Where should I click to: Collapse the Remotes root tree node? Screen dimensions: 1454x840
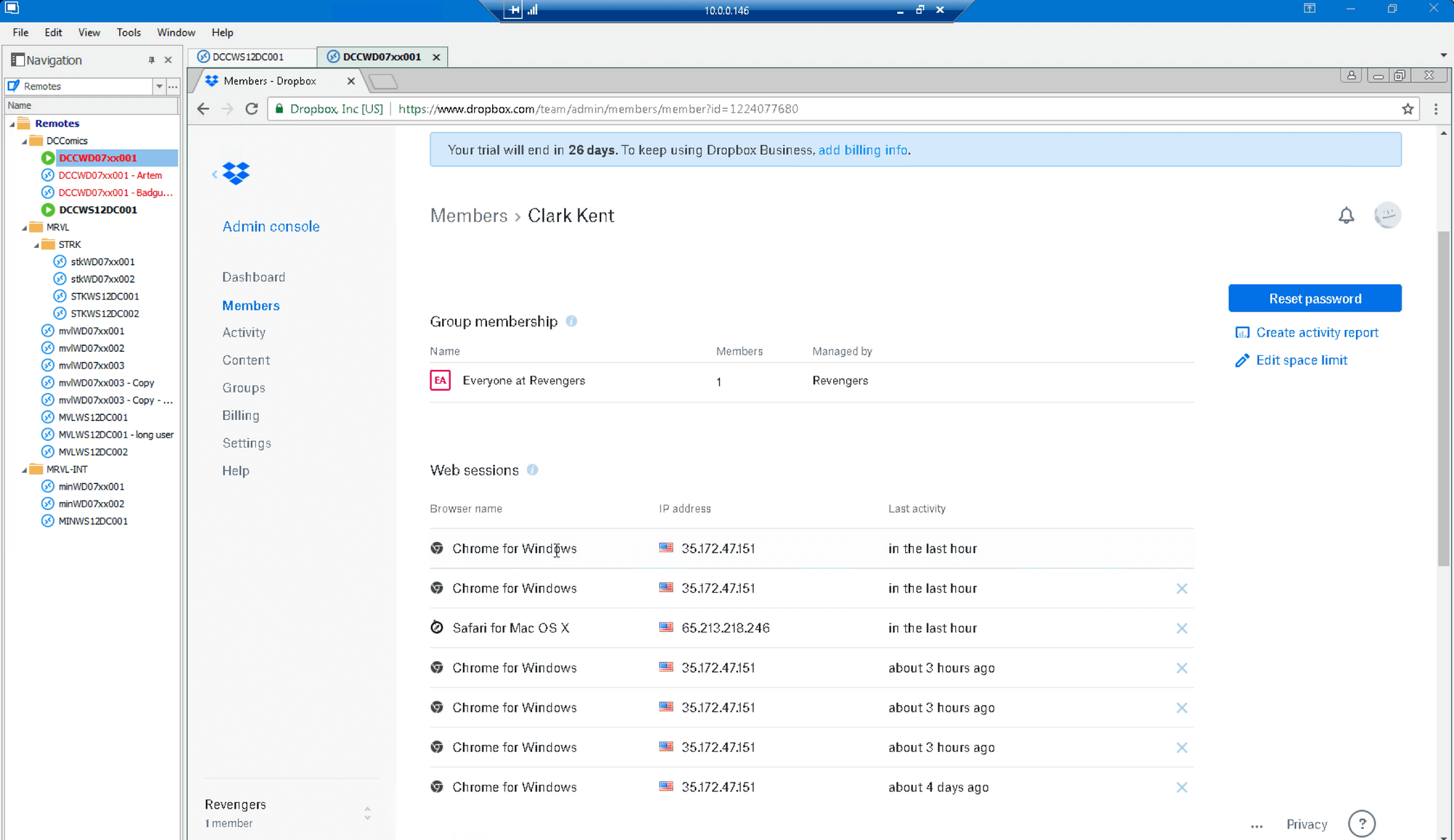pos(12,124)
